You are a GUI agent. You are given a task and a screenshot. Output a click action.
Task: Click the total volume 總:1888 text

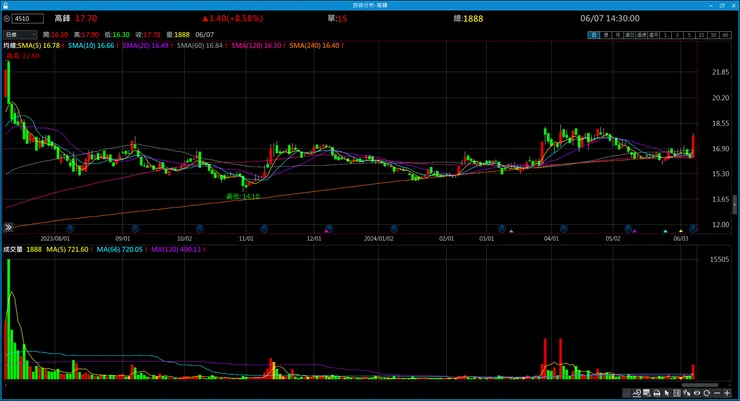[x=468, y=18]
